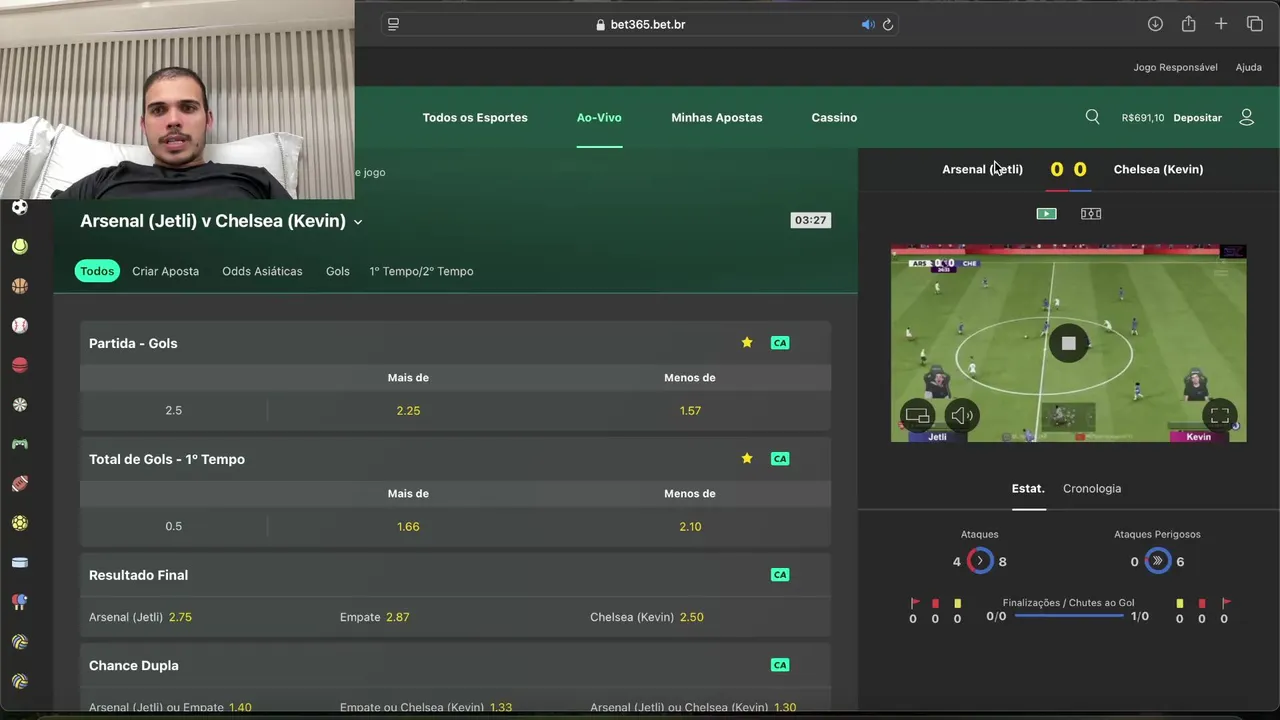The image size is (1280, 720).
Task: Open the Cronologia tab
Action: pyautogui.click(x=1092, y=488)
